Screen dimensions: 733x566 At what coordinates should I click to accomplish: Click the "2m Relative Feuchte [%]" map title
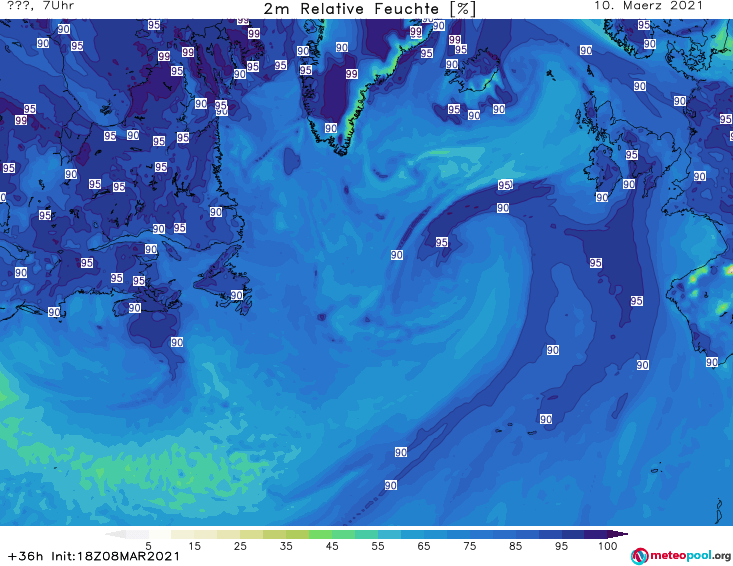point(369,8)
